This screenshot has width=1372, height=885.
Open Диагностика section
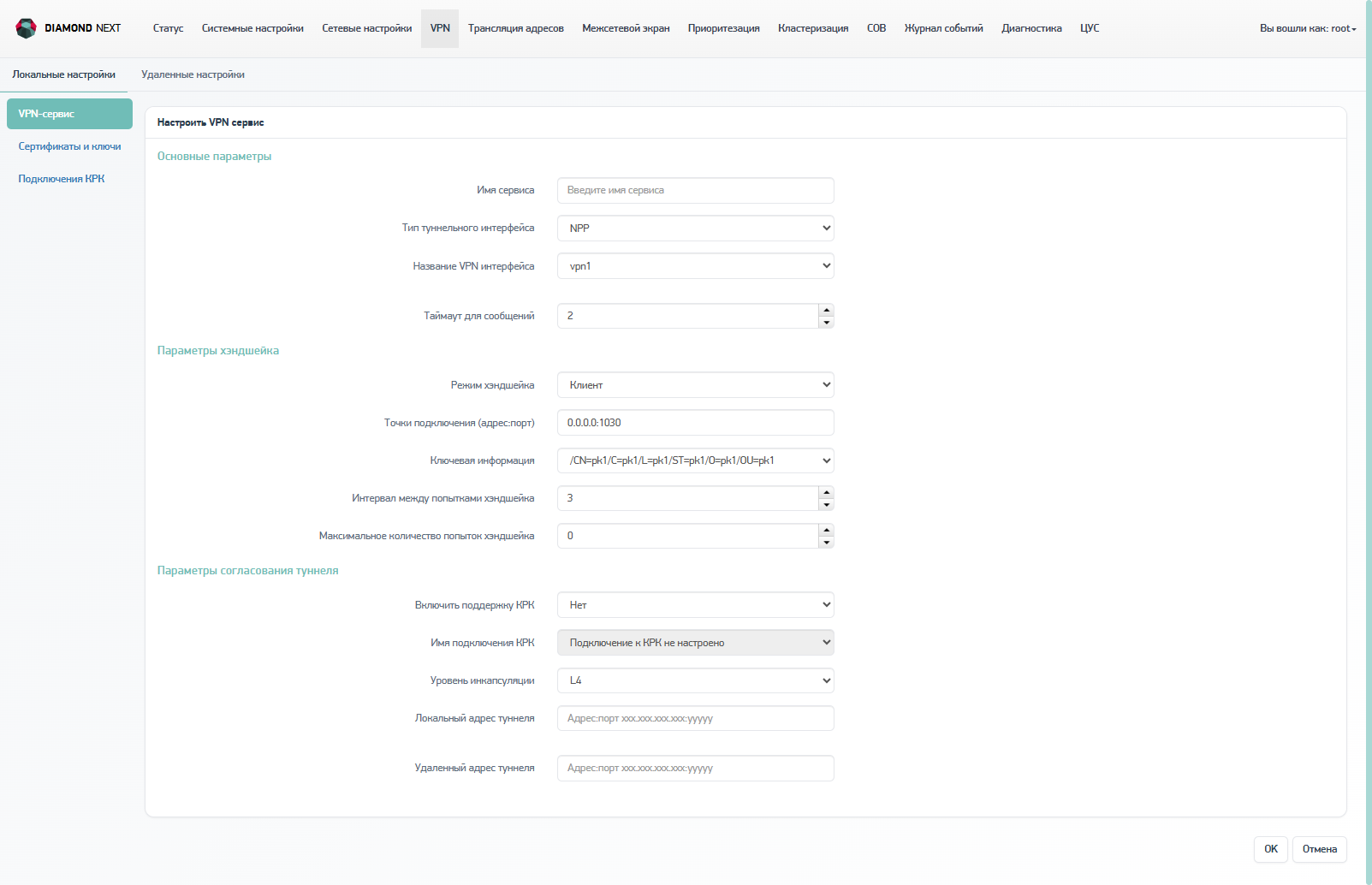coord(1031,28)
